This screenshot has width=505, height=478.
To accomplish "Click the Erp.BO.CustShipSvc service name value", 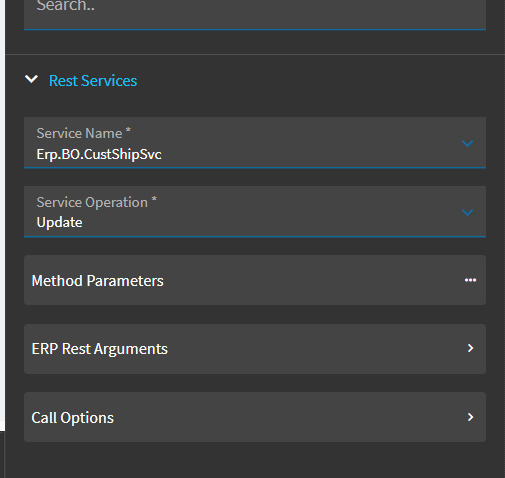I will coord(99,154).
